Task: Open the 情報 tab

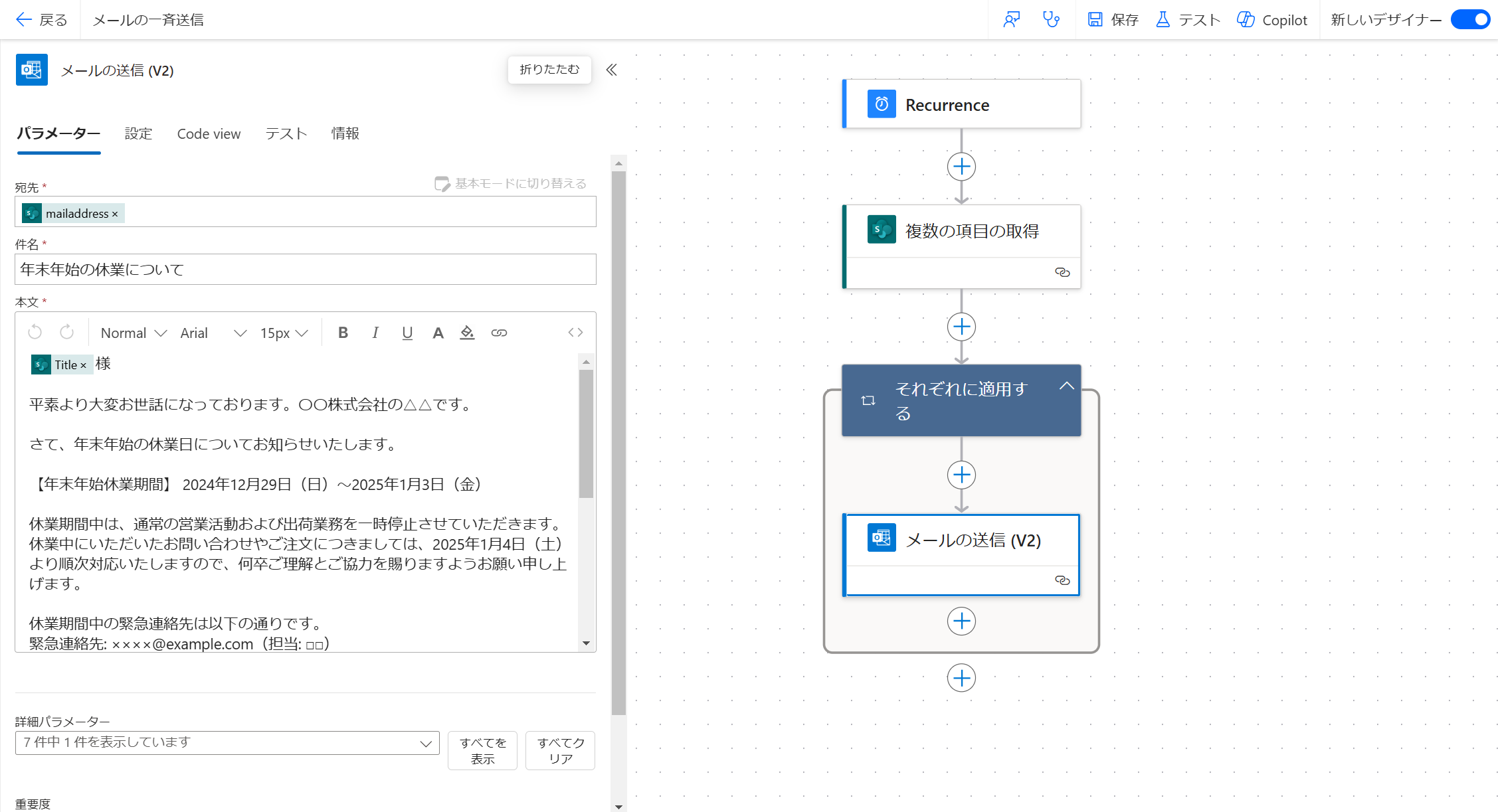Action: point(345,133)
